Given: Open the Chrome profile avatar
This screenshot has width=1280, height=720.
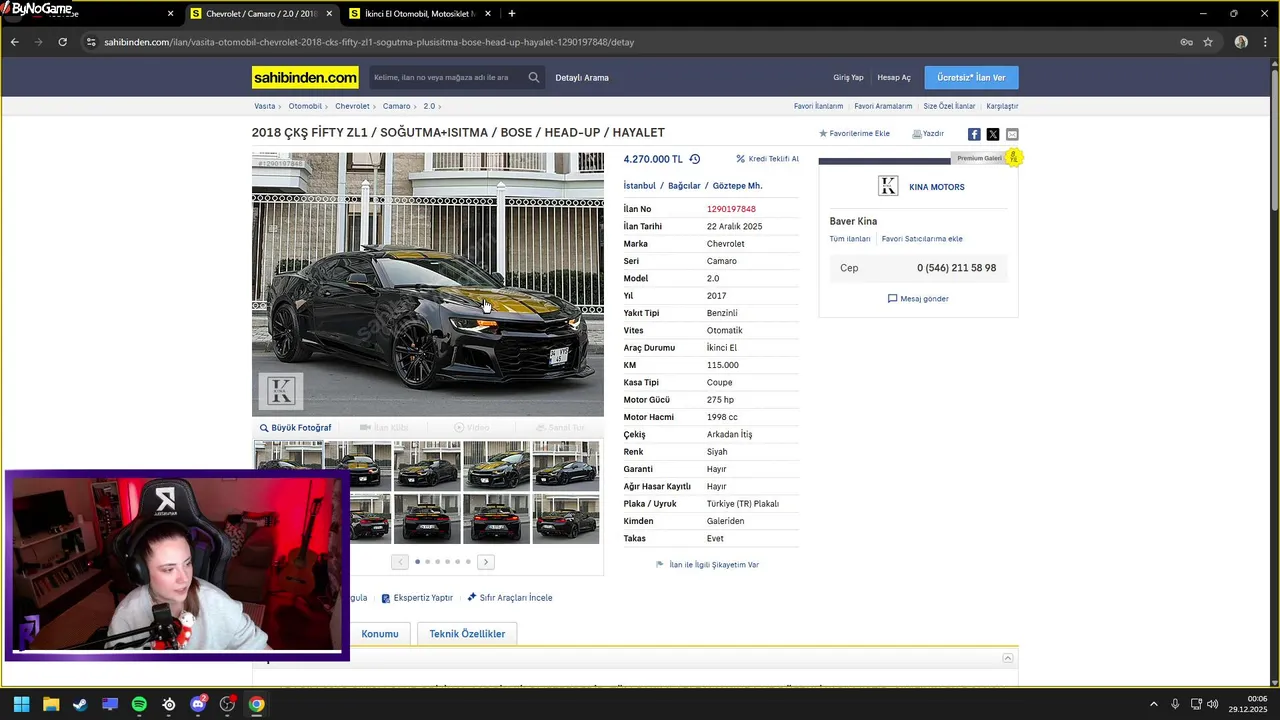Looking at the screenshot, I should pos(1241,42).
